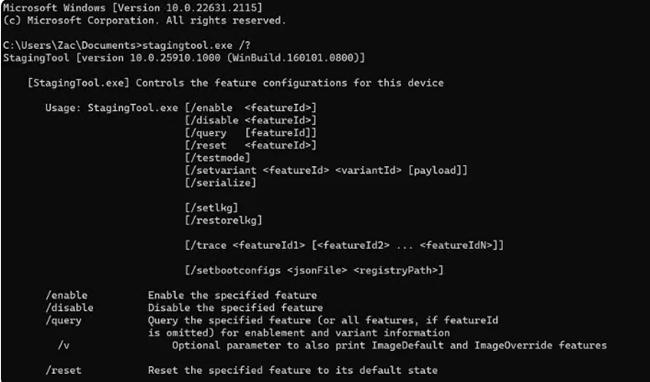
Task: Click the [/setbootconfigs] usage line
Action: coord(314,270)
